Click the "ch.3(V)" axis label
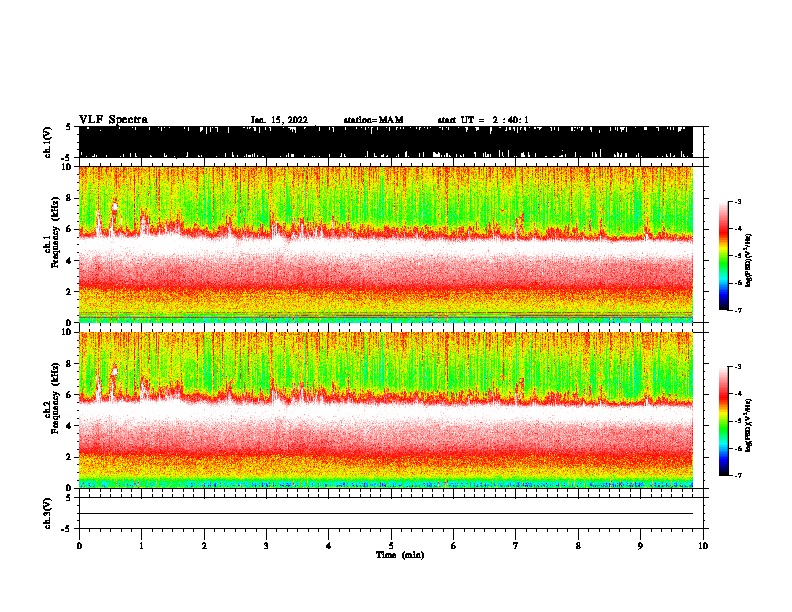This screenshot has height=612, width=792. tap(47, 513)
